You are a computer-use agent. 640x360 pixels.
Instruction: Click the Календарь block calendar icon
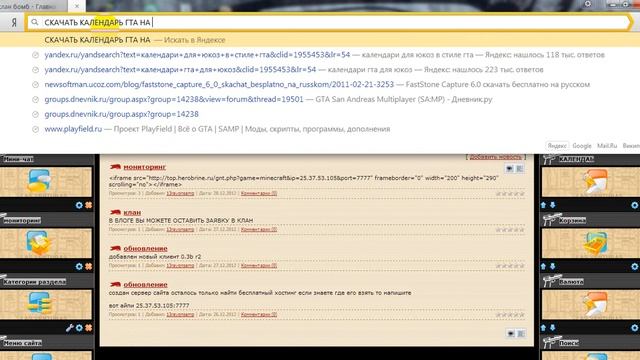(595, 181)
